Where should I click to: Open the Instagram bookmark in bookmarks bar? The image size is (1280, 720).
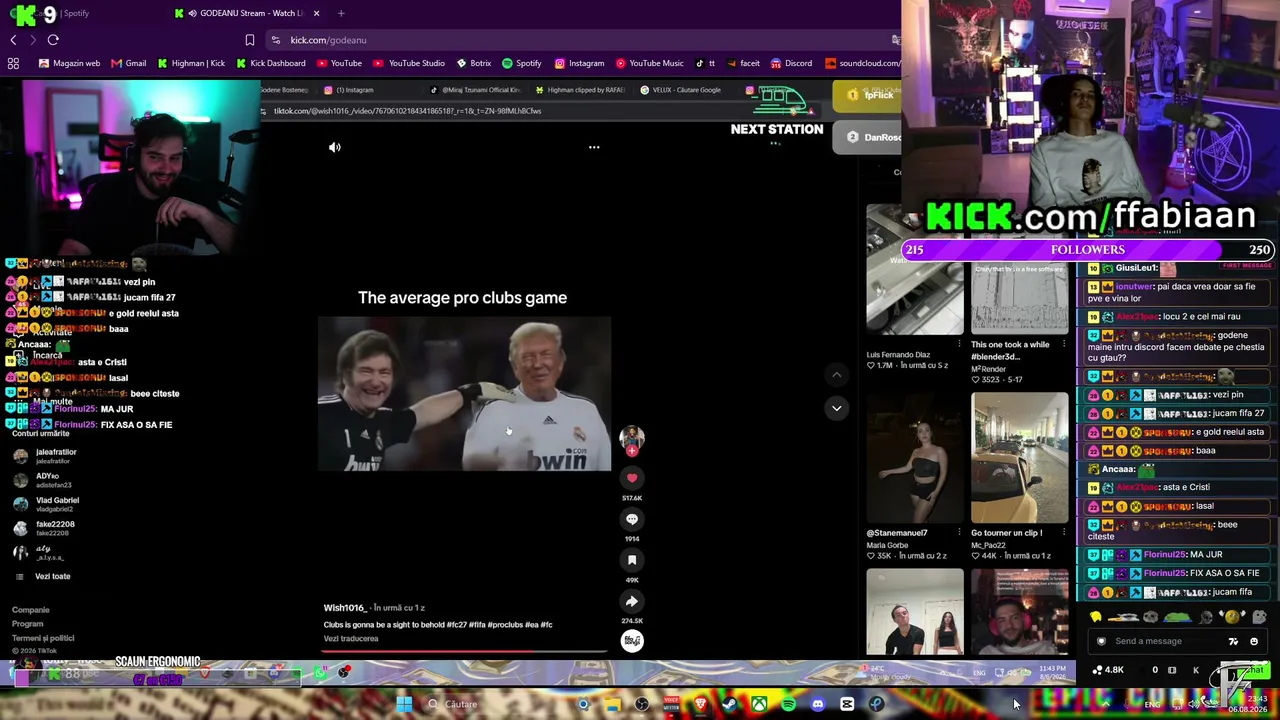pyautogui.click(x=579, y=63)
